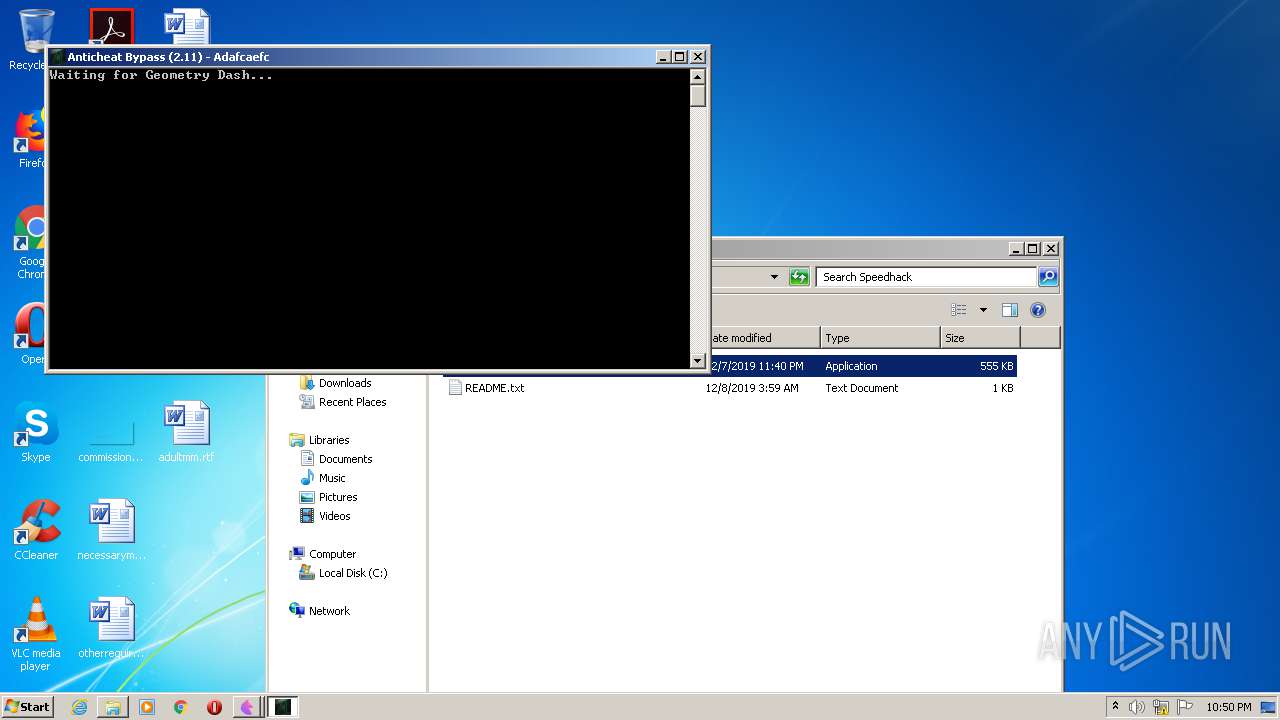1280x720 pixels.
Task: Select the commission desktop file icon
Action: tap(111, 432)
